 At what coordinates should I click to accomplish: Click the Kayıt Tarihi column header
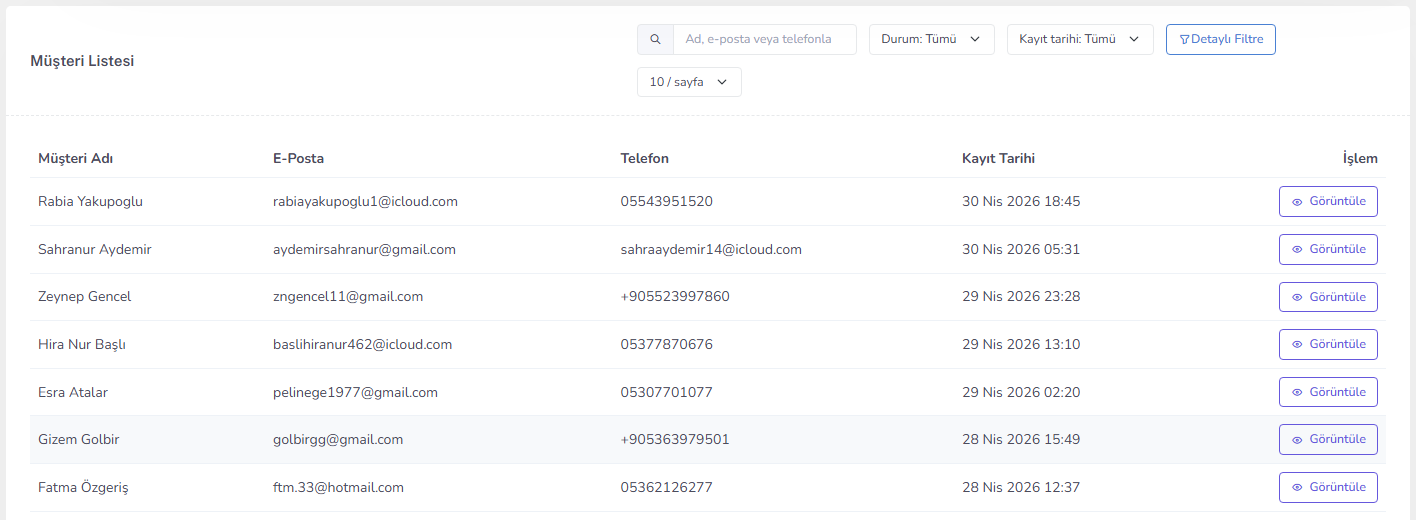point(998,158)
